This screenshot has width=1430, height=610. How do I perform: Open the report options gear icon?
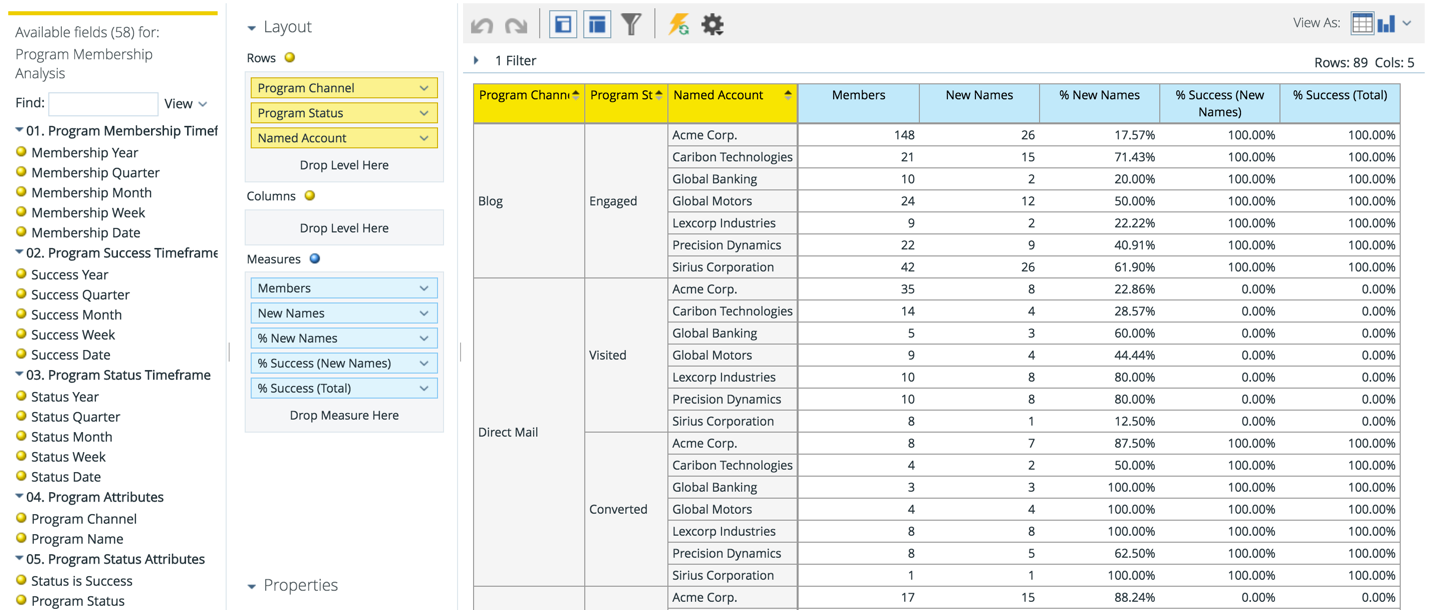[712, 24]
